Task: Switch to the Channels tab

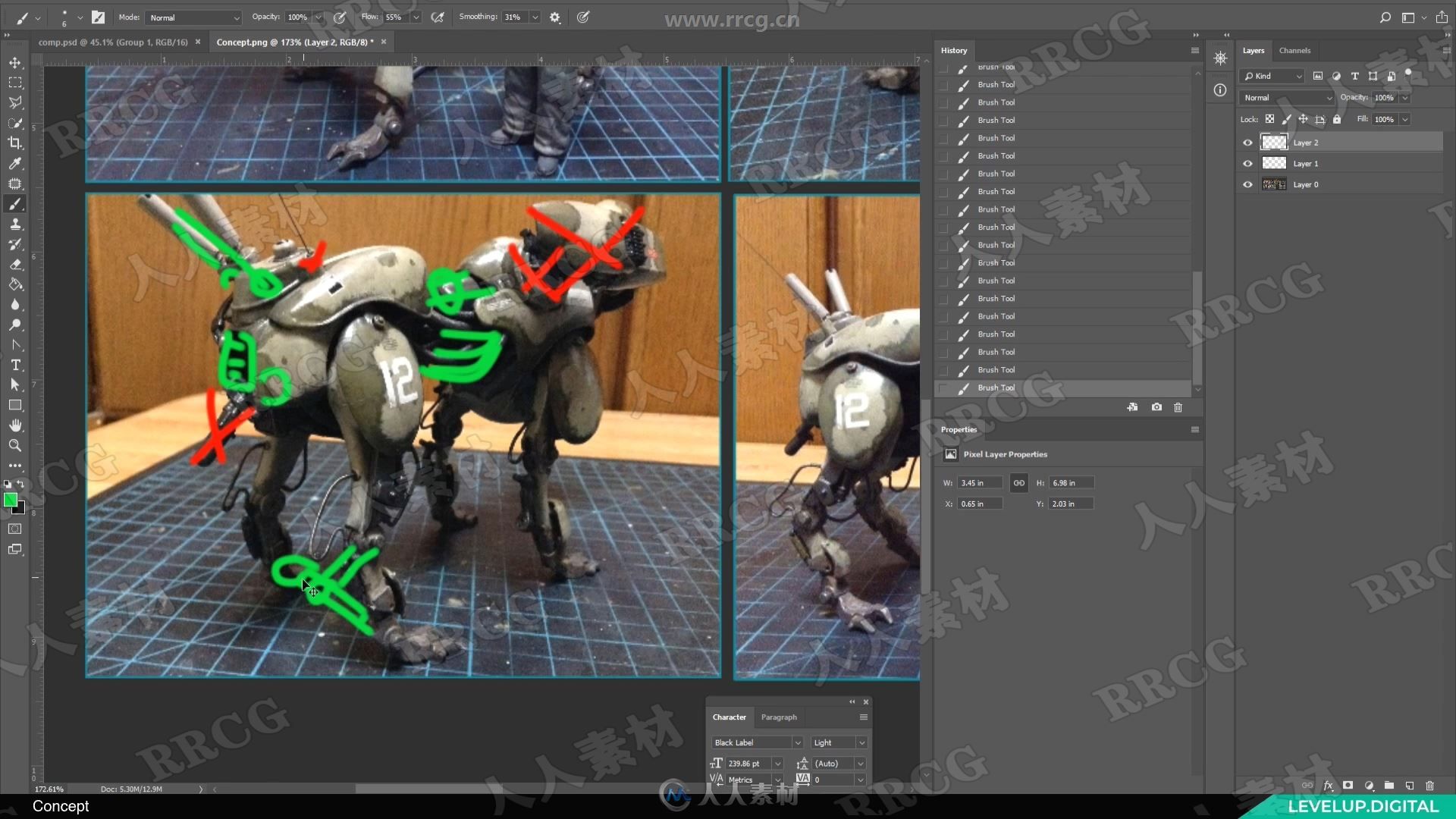Action: point(1295,50)
